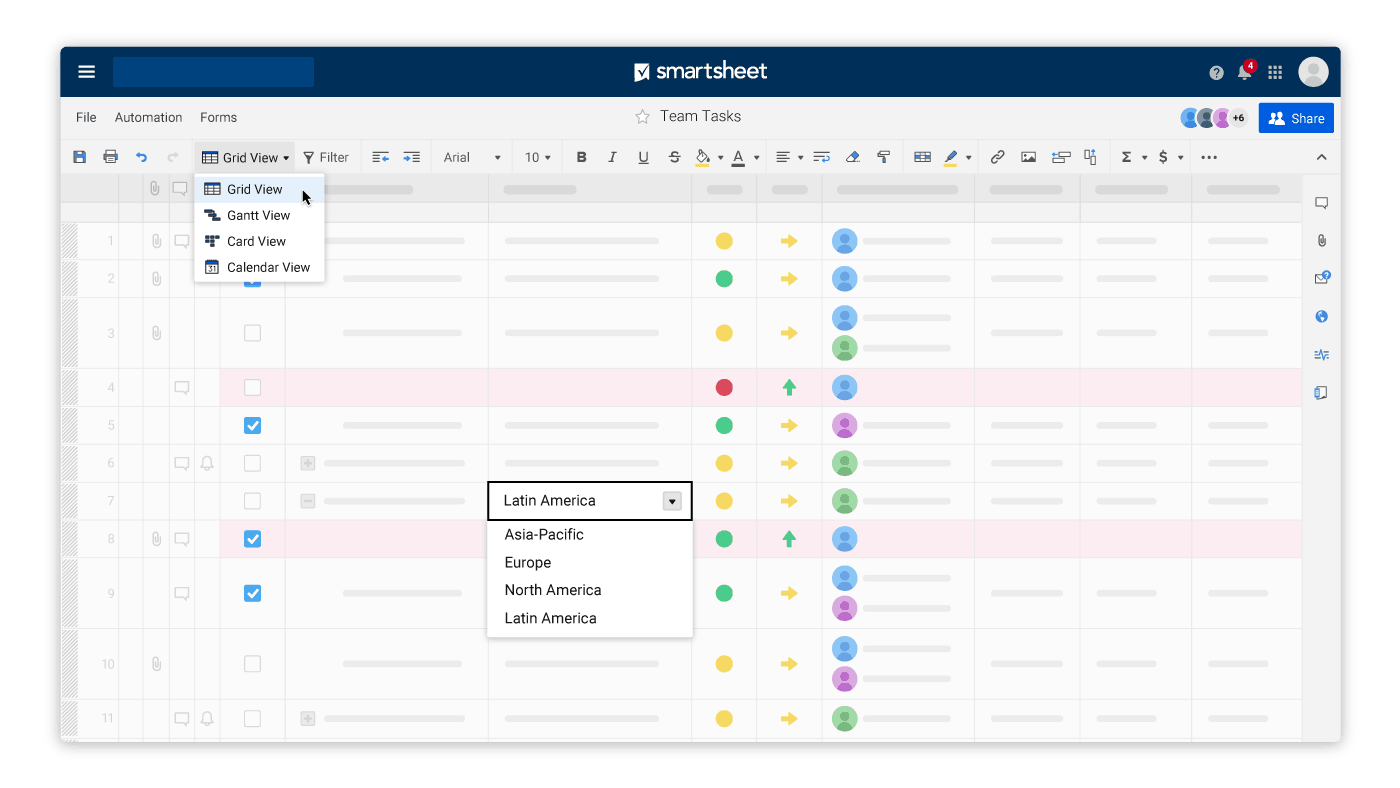Open the attachments paperclip in right sidebar
The height and width of the screenshot is (788, 1400).
pos(1321,240)
